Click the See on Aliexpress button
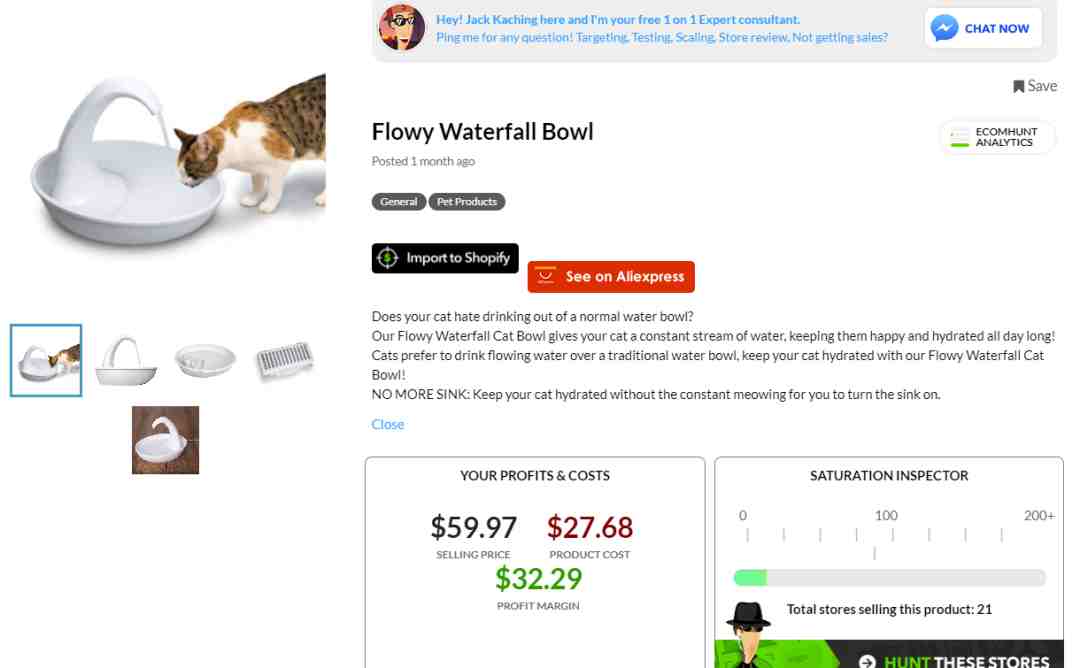 [x=611, y=277]
